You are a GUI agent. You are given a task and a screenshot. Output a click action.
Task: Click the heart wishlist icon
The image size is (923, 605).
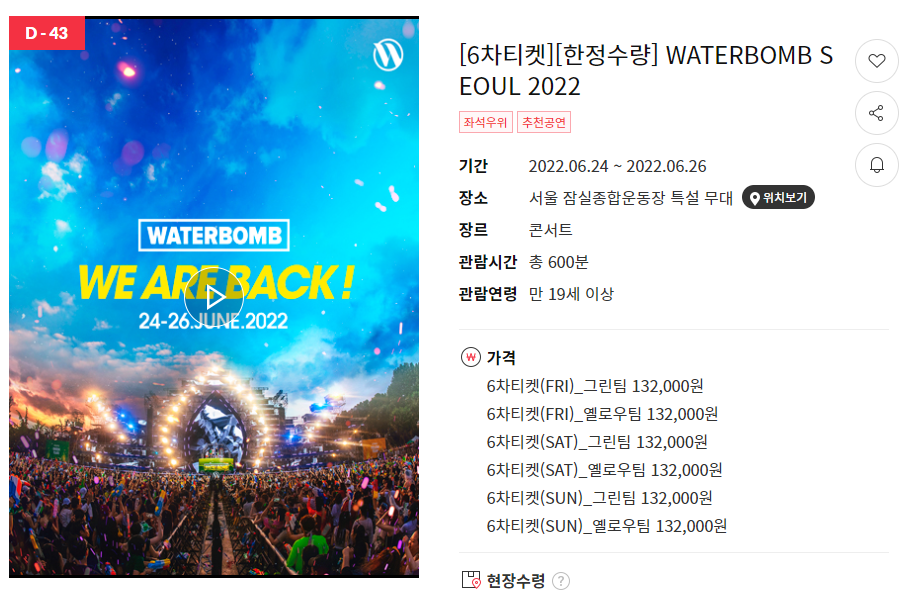click(x=876, y=61)
